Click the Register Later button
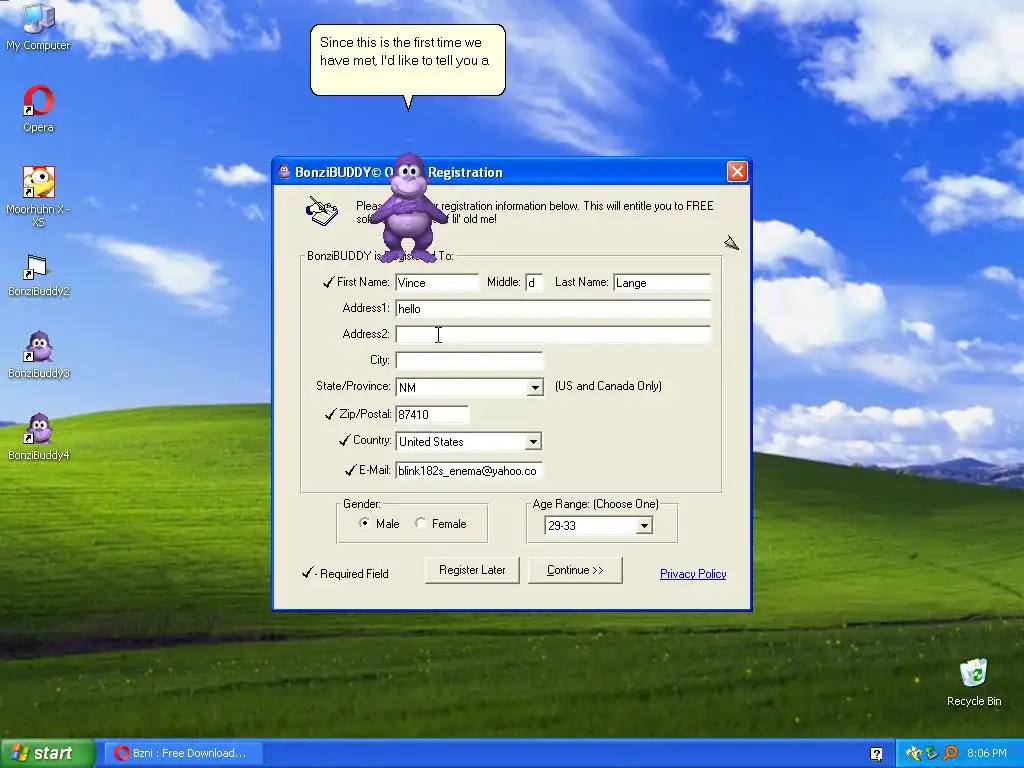1024x768 pixels. pyautogui.click(x=472, y=570)
